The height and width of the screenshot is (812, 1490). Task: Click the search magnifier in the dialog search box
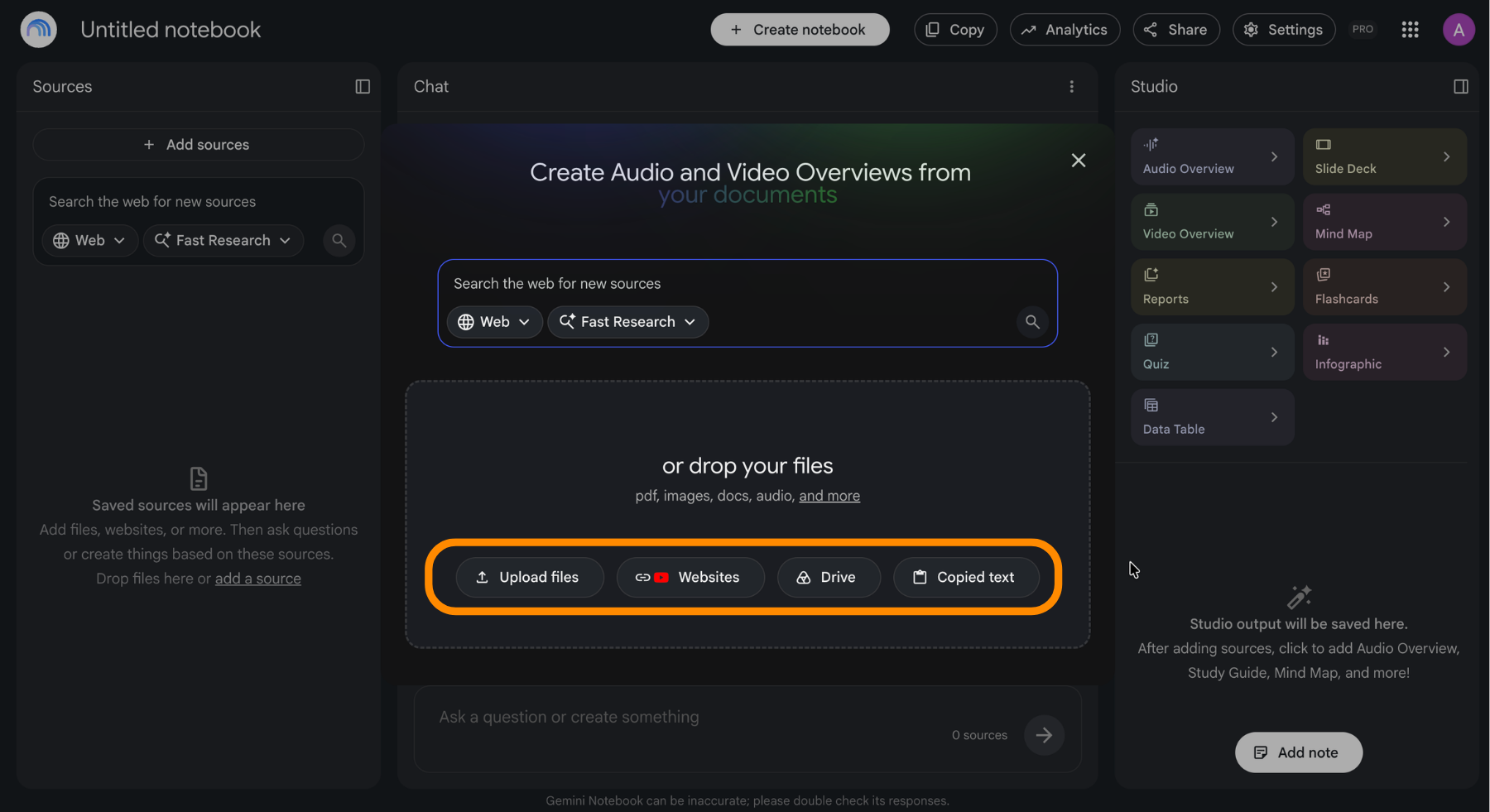[x=1032, y=322]
